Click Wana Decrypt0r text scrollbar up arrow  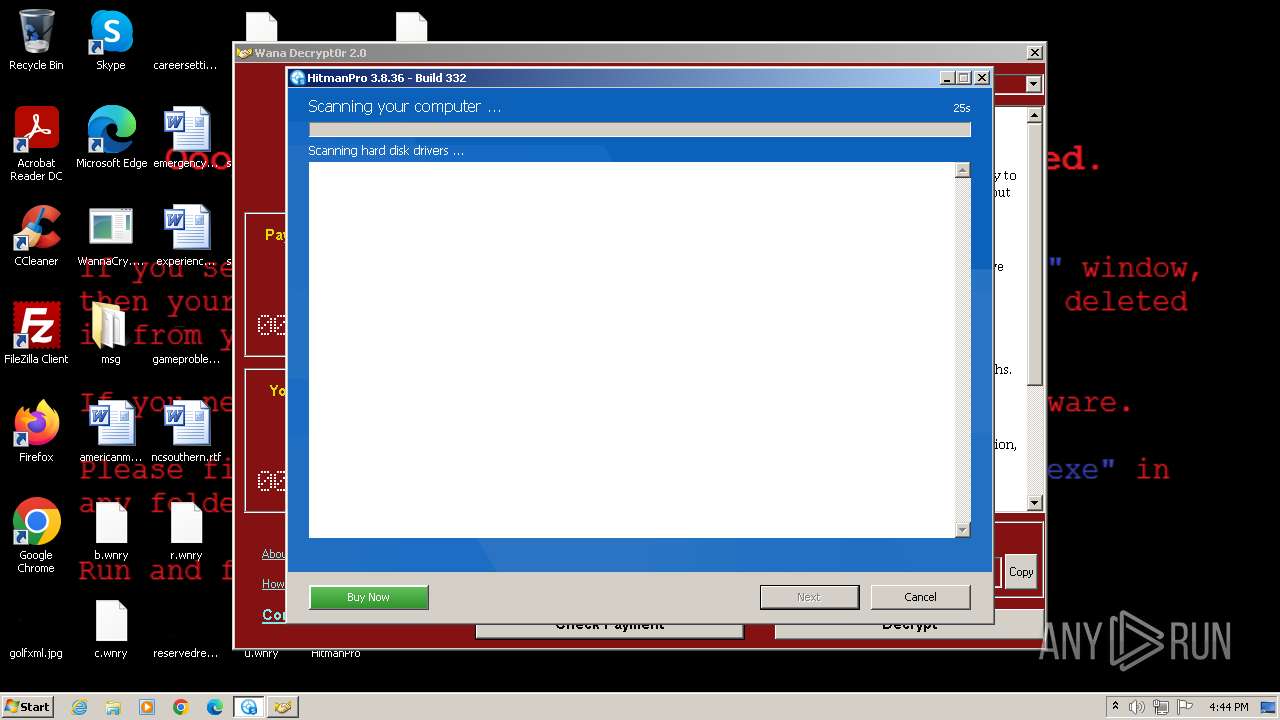[1035, 116]
